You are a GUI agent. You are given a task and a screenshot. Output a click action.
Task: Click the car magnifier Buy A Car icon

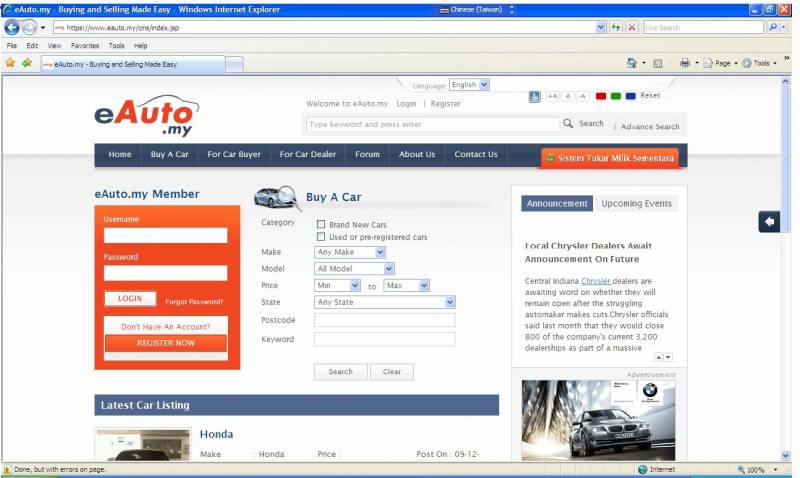pos(278,197)
